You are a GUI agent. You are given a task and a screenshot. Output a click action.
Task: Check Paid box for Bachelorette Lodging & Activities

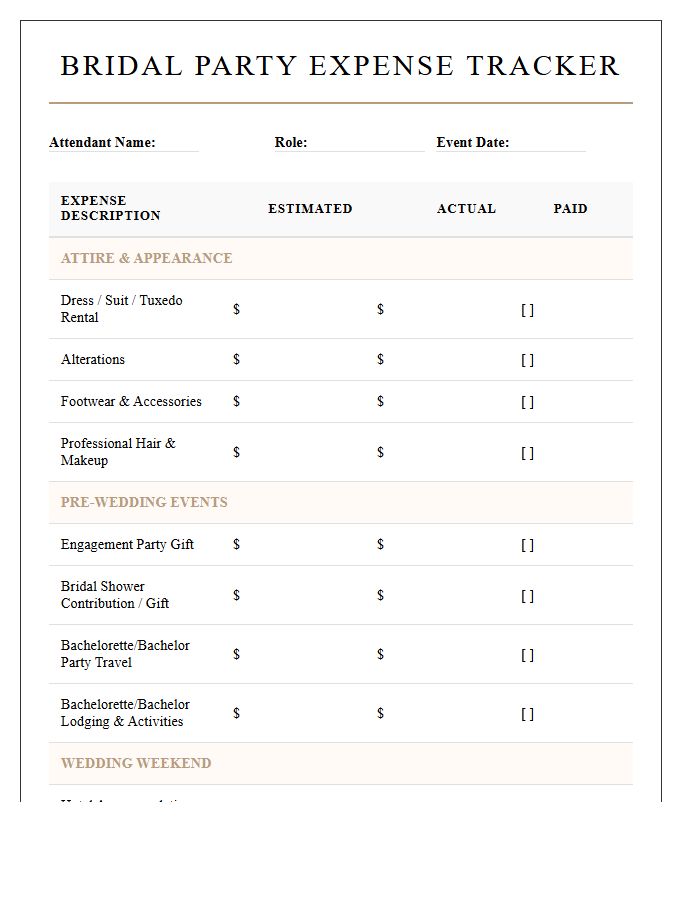point(527,714)
